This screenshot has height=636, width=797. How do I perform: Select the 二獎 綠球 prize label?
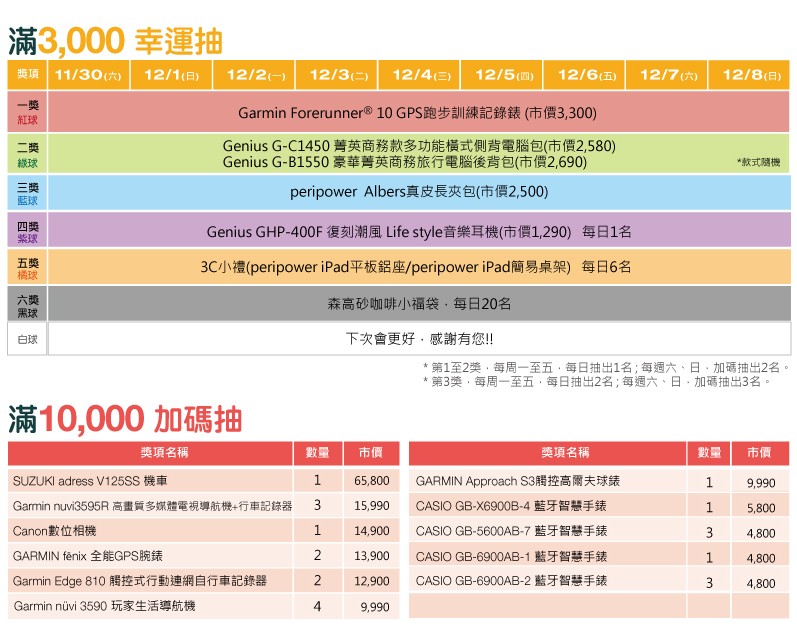tap(27, 154)
